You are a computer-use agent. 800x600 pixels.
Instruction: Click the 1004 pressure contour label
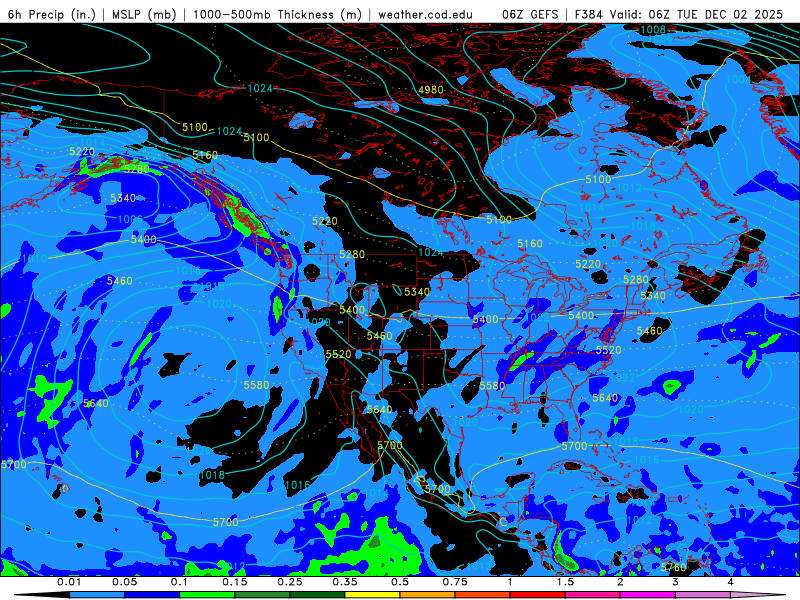738,79
